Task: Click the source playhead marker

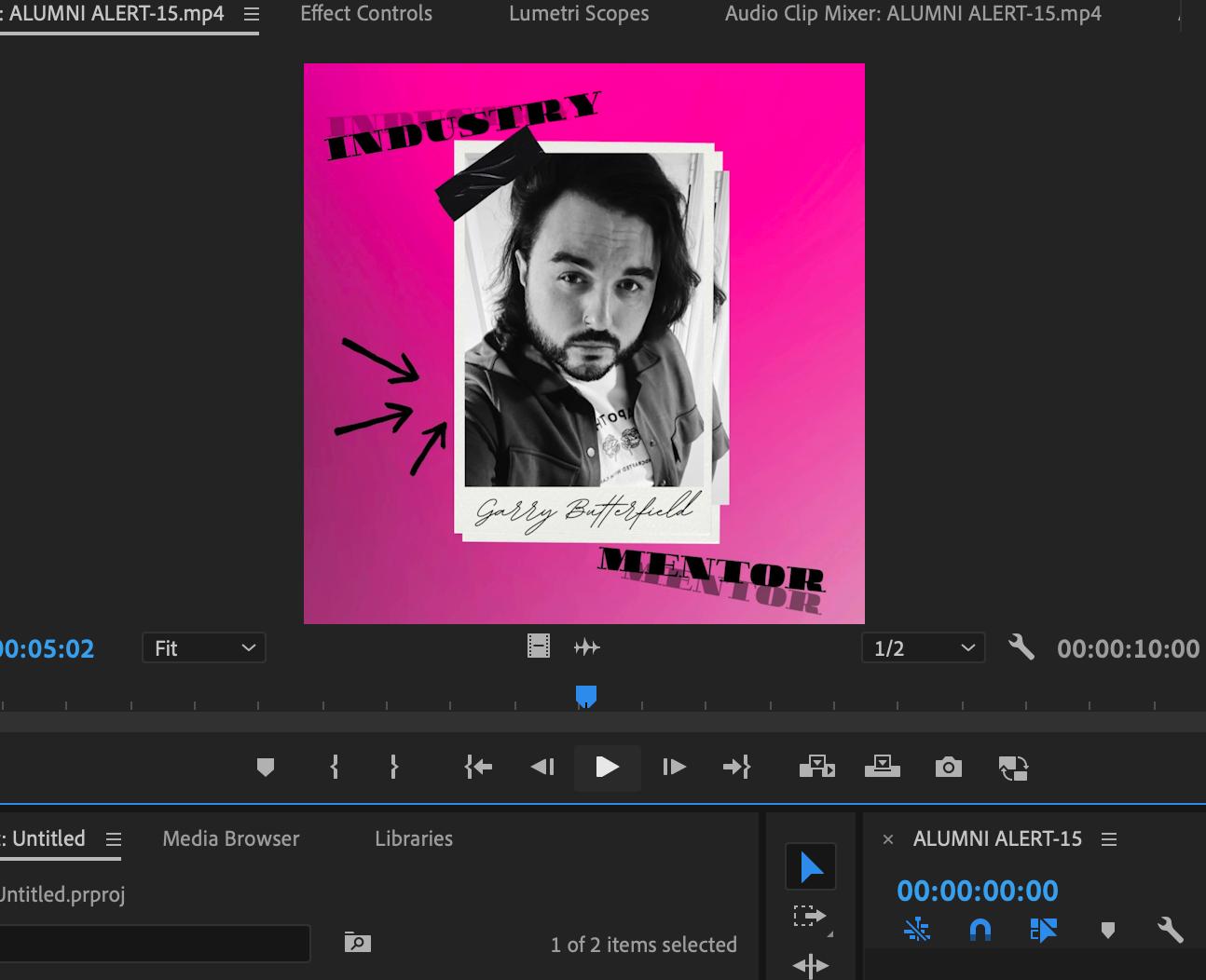Action: click(x=586, y=697)
